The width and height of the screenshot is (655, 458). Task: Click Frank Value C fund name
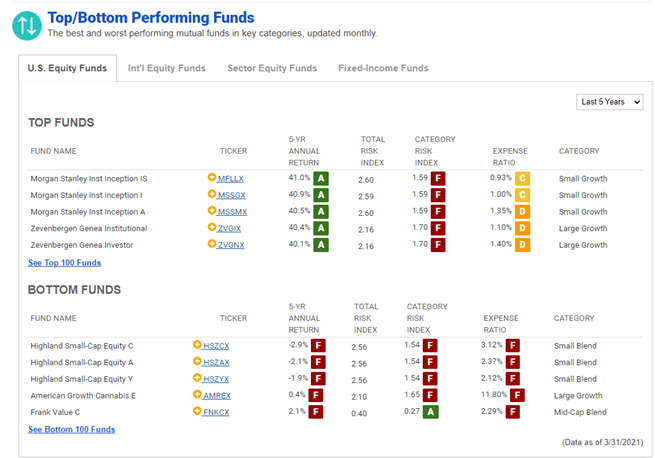point(55,412)
